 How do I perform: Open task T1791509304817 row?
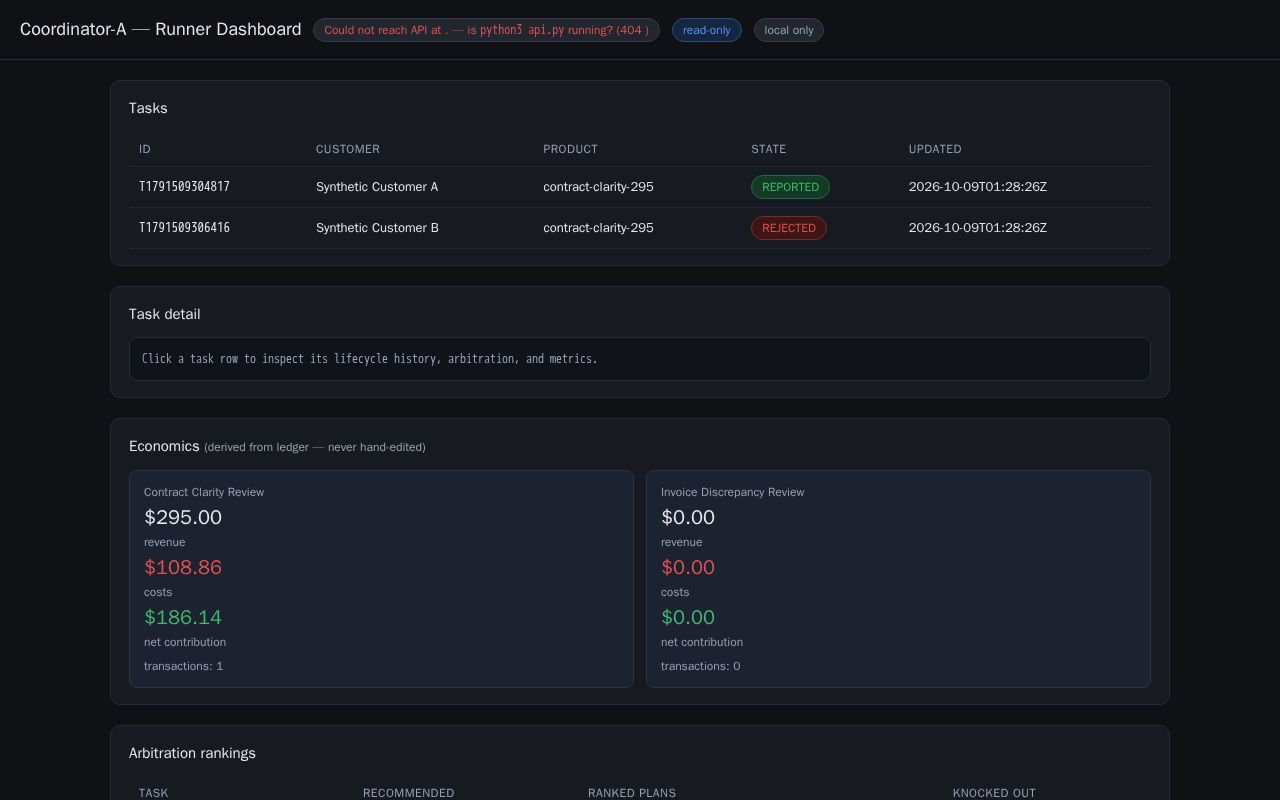[x=640, y=187]
